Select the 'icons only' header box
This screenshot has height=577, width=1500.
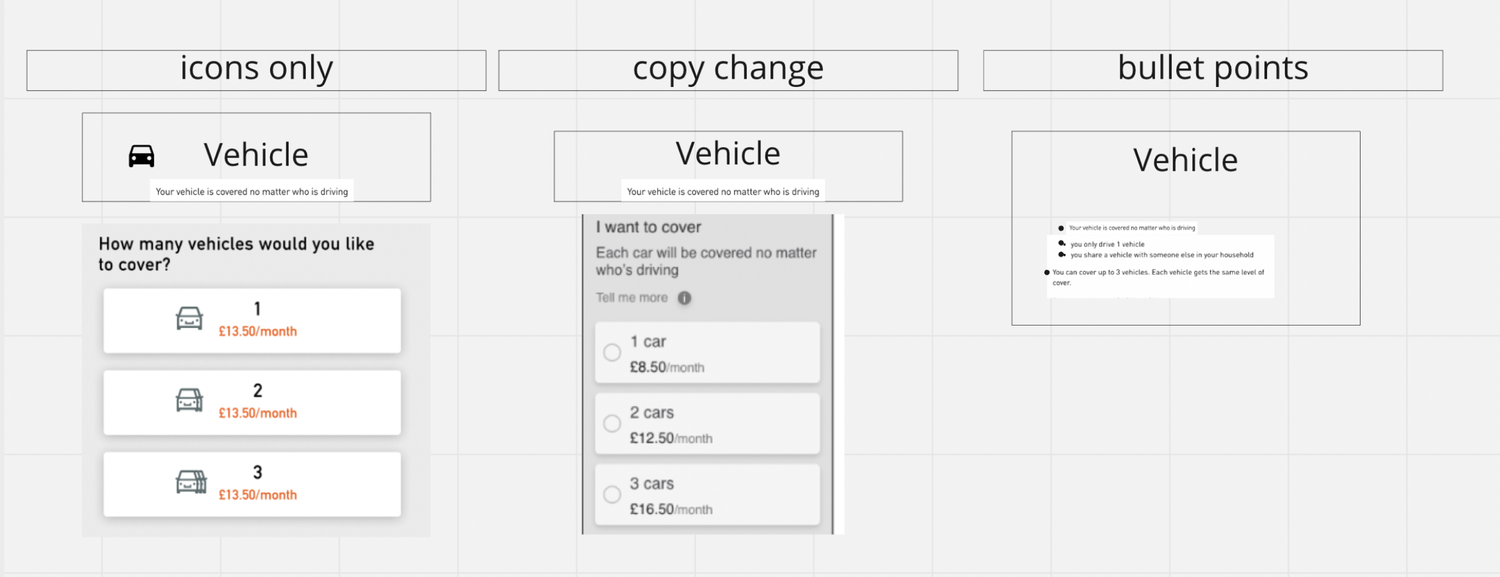pos(256,70)
